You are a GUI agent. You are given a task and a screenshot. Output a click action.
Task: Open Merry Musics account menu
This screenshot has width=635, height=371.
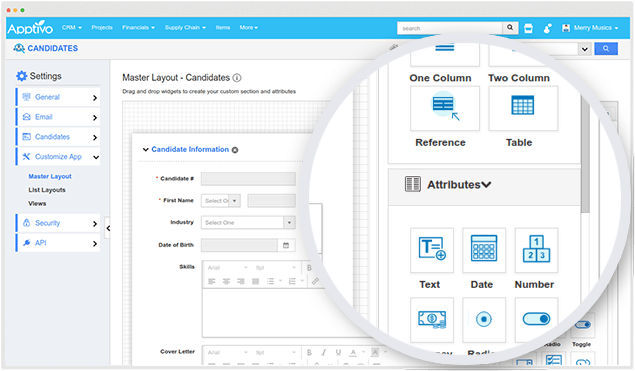590,28
